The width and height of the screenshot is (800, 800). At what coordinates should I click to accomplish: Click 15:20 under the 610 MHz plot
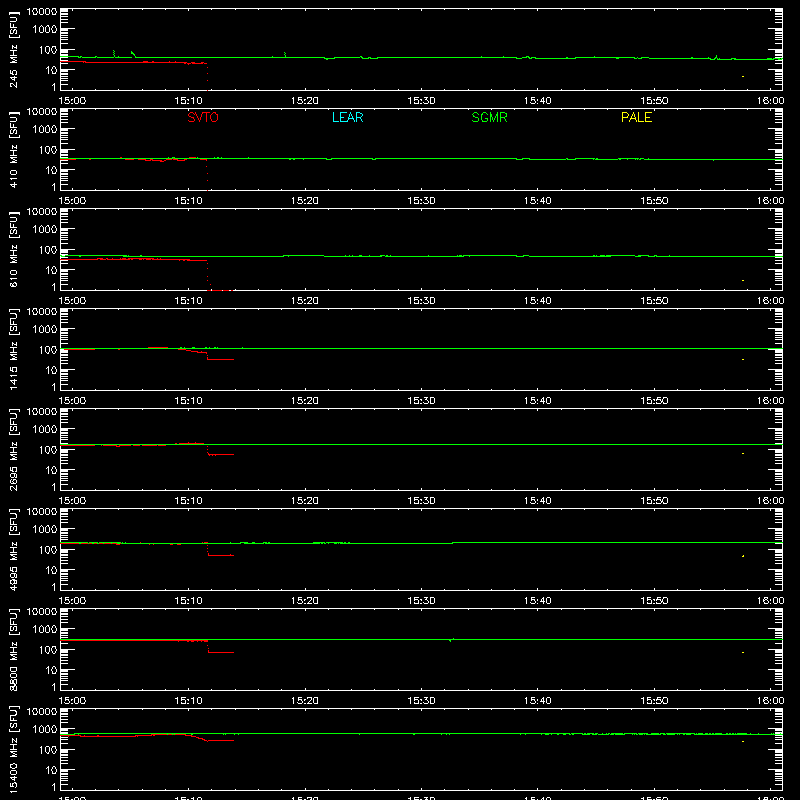tap(305, 301)
